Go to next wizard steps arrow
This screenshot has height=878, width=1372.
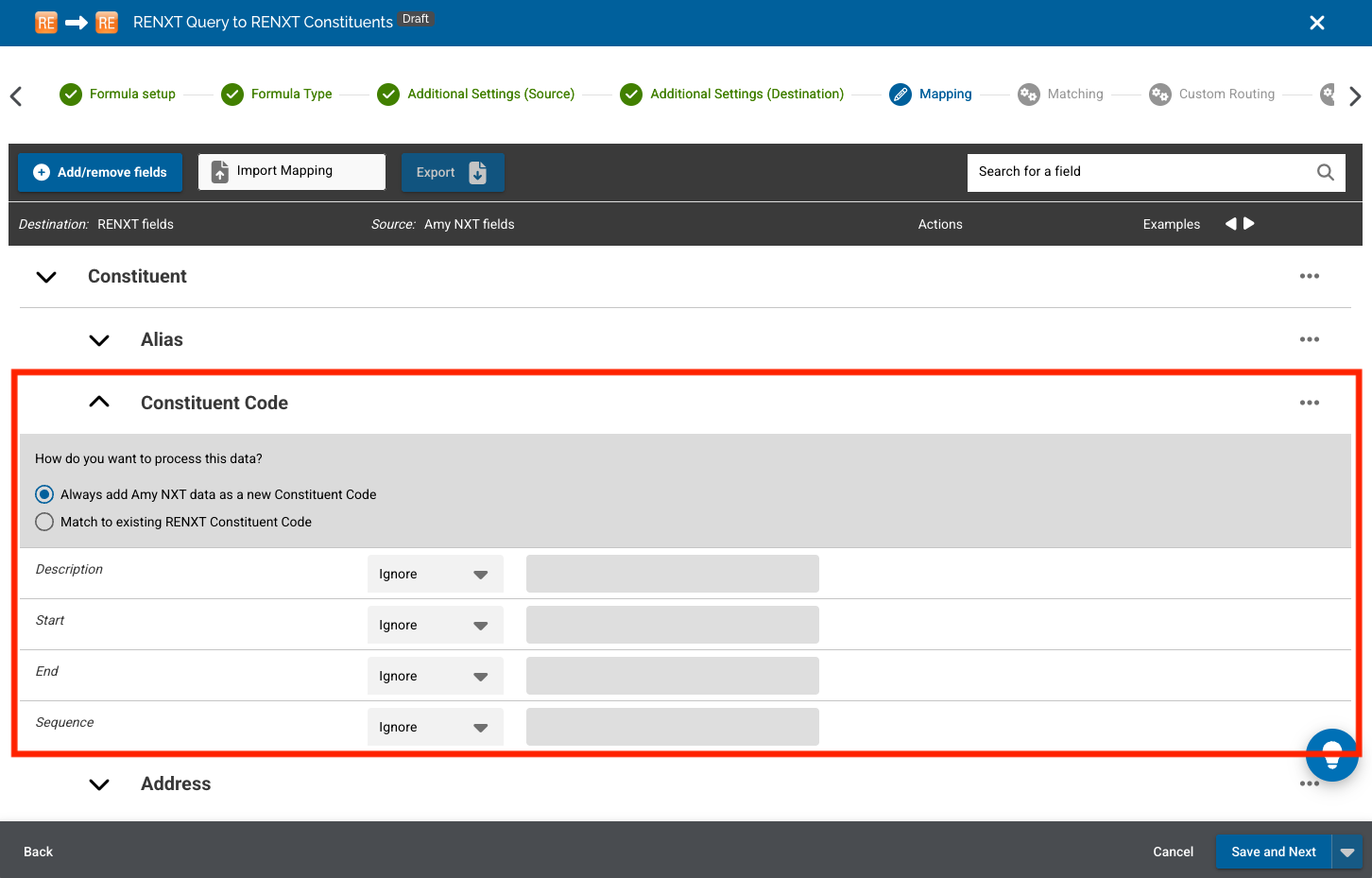pyautogui.click(x=1355, y=96)
